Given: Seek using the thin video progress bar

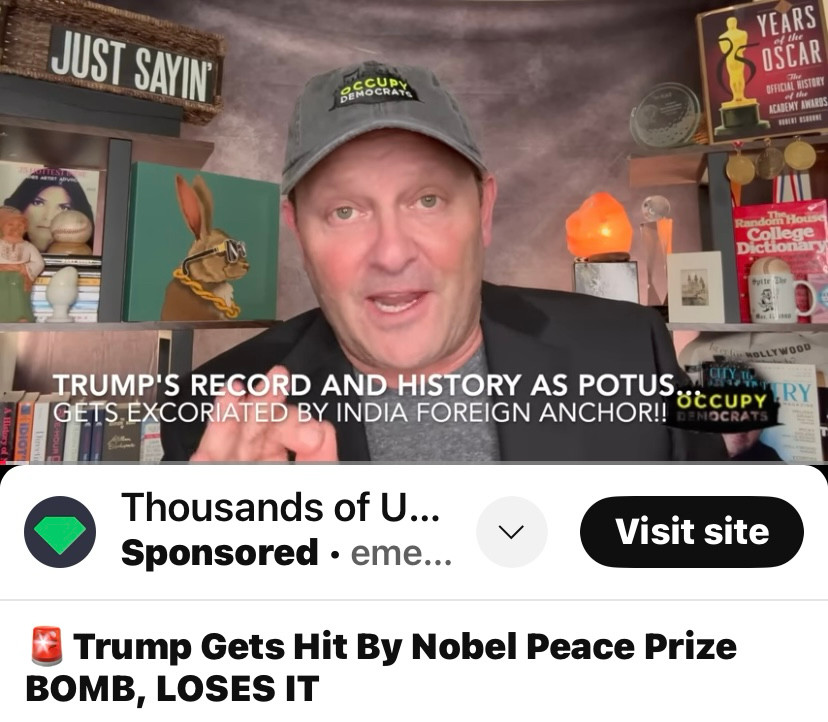Looking at the screenshot, I should click(414, 463).
